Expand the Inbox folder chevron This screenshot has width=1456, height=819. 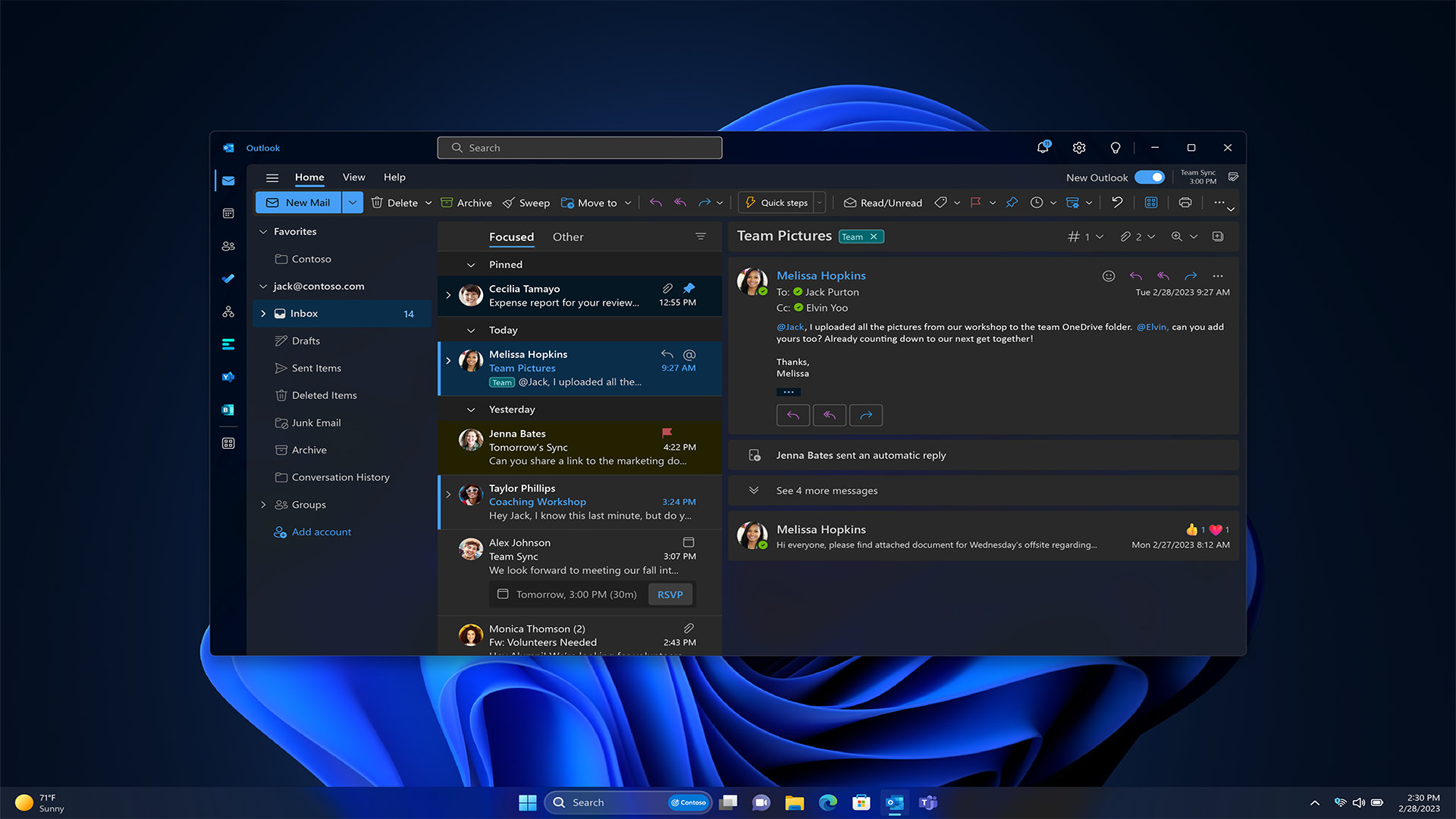tap(263, 314)
